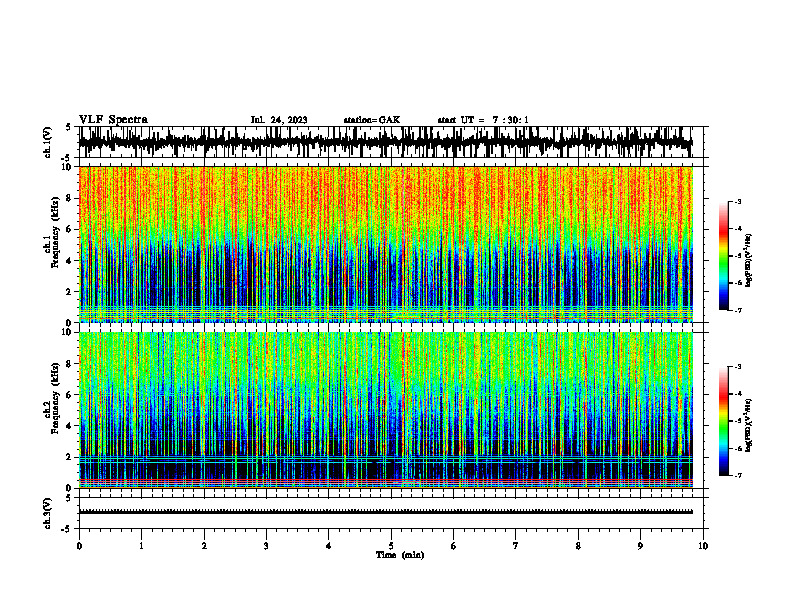Click the ch.1 voltage waveform plot
This screenshot has height=612, width=792.
(391, 142)
